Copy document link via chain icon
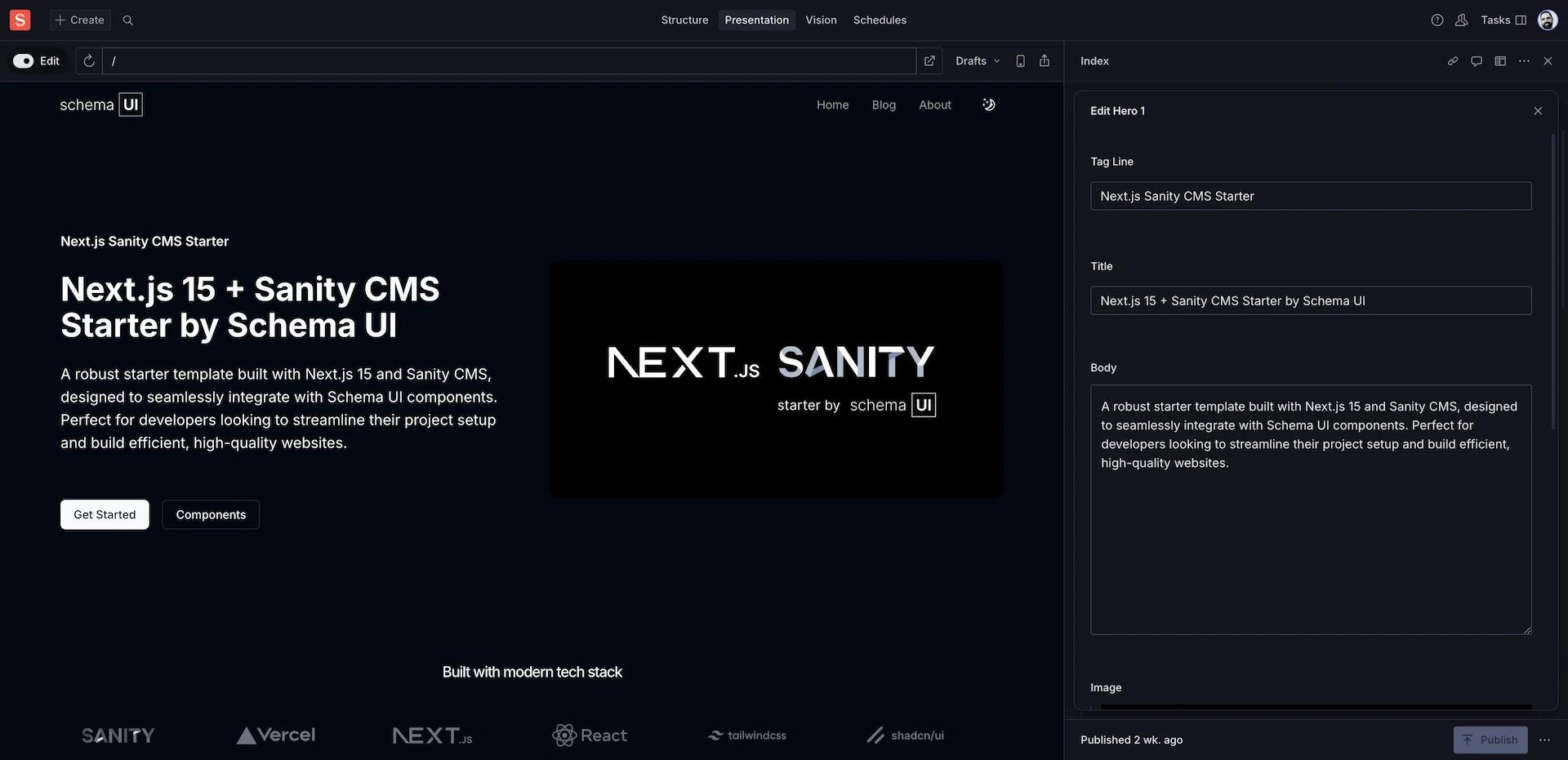 click(1453, 61)
